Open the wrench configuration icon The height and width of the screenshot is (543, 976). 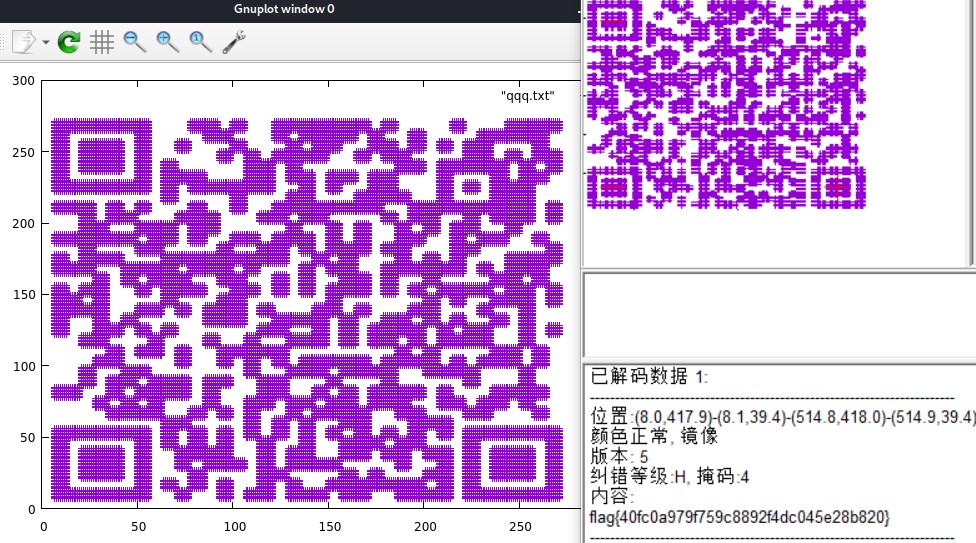click(x=234, y=42)
